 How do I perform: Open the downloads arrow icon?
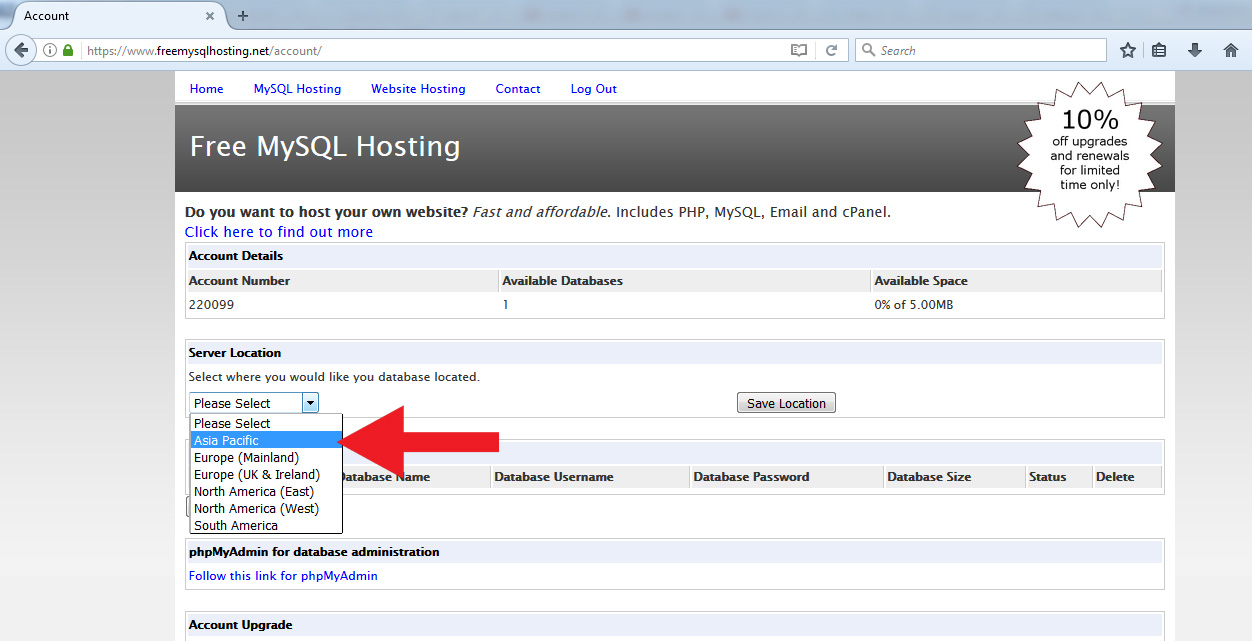[1194, 50]
